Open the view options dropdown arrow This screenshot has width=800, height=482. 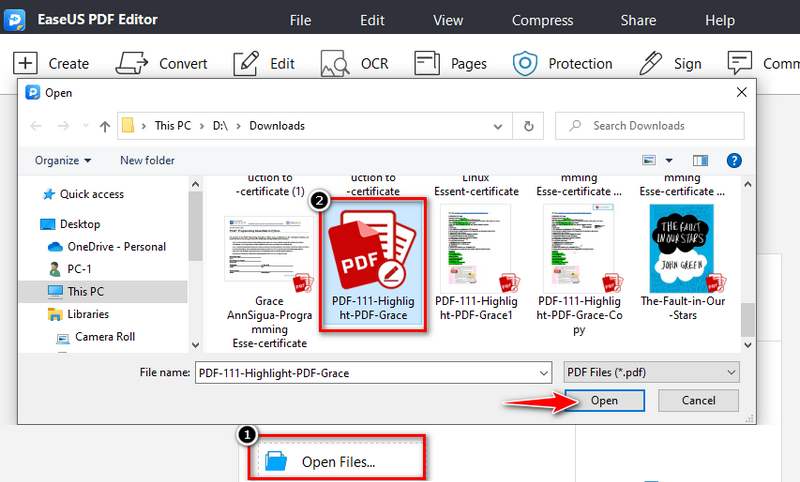[669, 161]
